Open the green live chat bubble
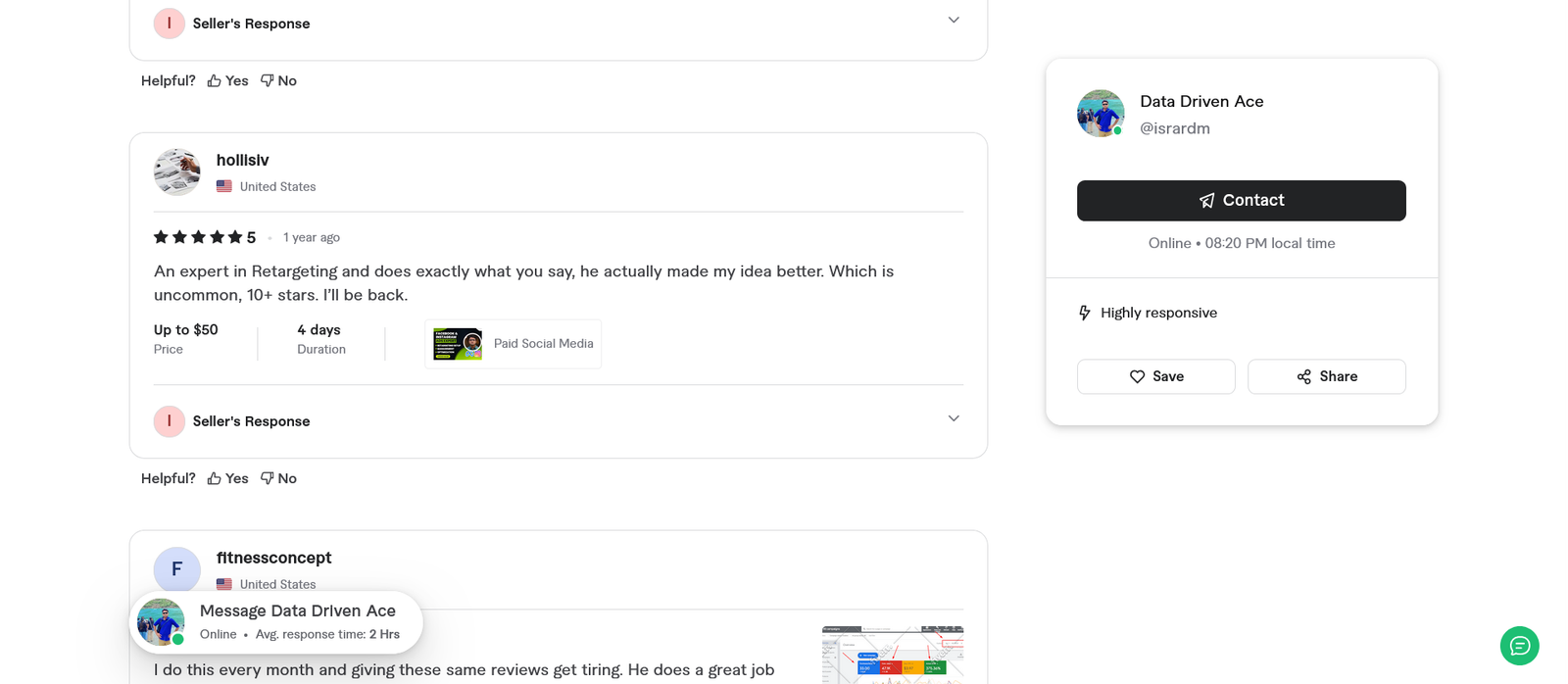The width and height of the screenshot is (1568, 684). point(1519,646)
